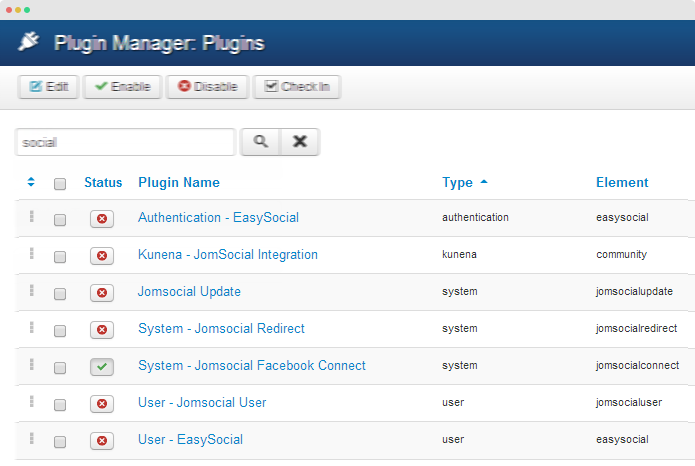Click the 'community' element cell
The image size is (695, 466).
pos(621,255)
